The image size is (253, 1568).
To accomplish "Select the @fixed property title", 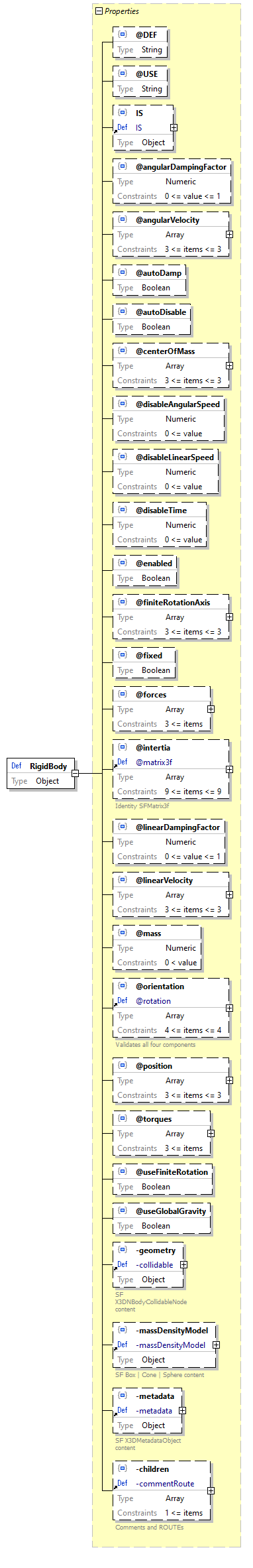I will (149, 655).
